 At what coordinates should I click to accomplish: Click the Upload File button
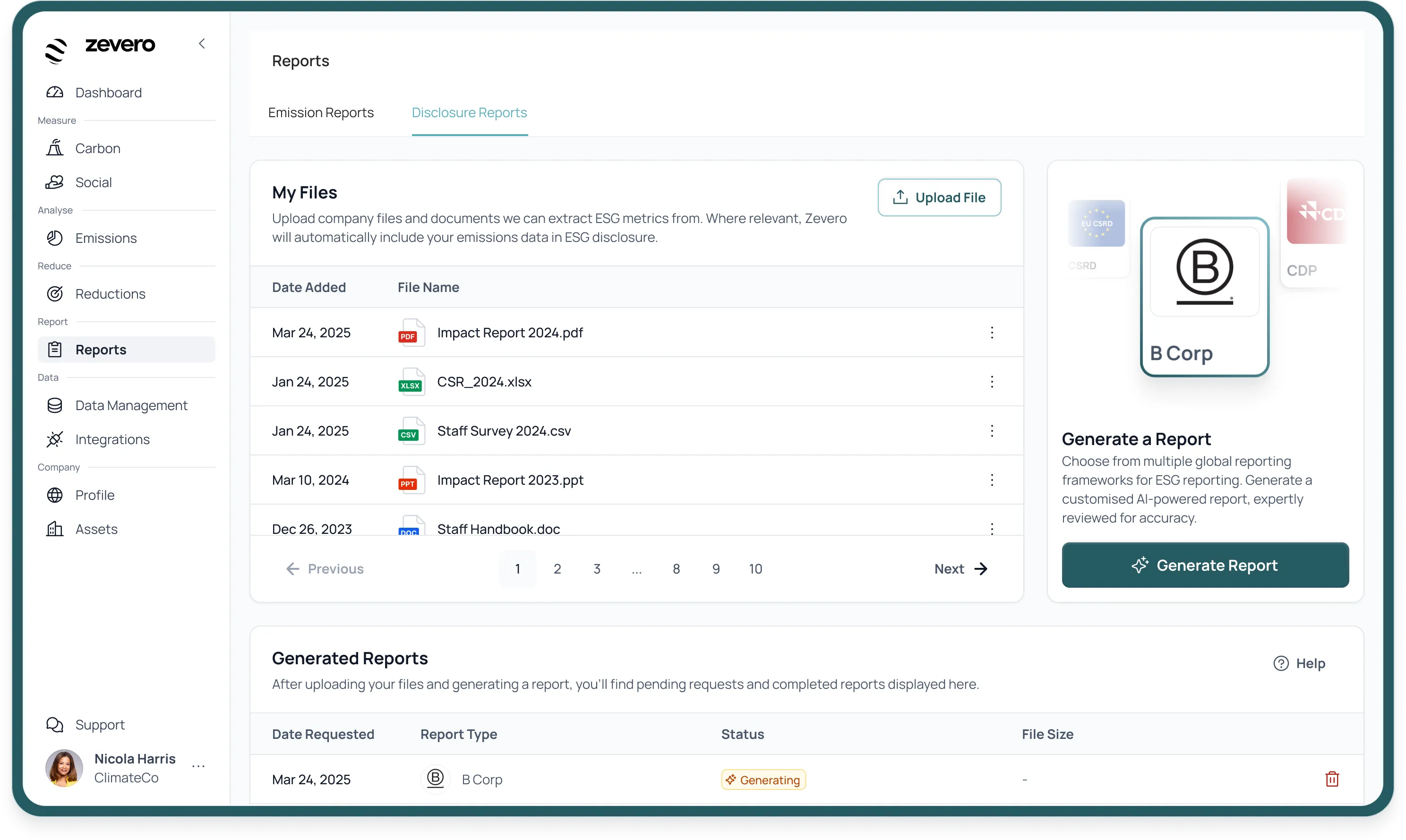939,197
